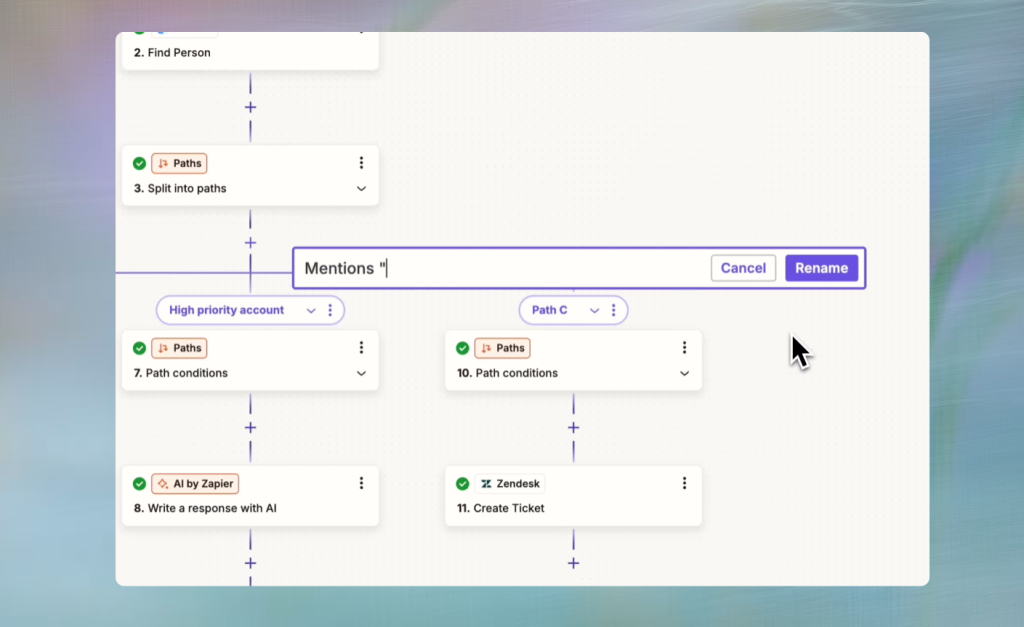Confirm the new name with Rename button

[821, 268]
